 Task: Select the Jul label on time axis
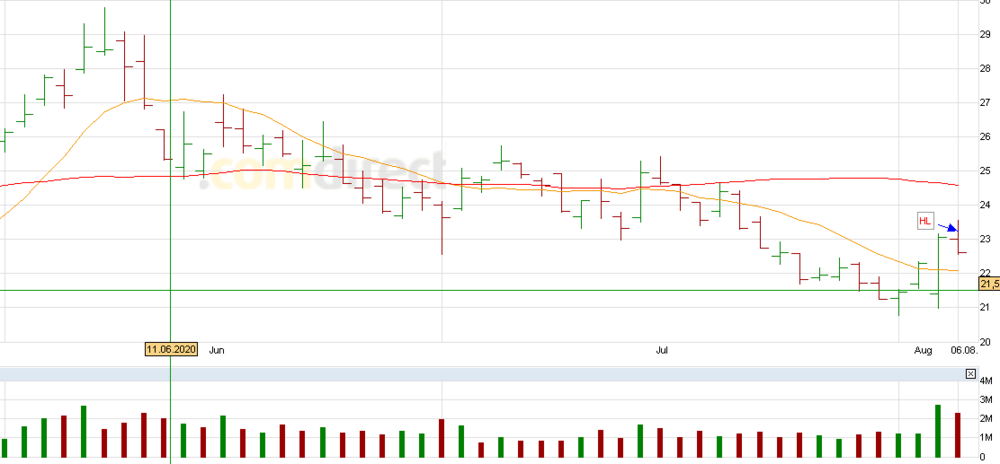[661, 350]
